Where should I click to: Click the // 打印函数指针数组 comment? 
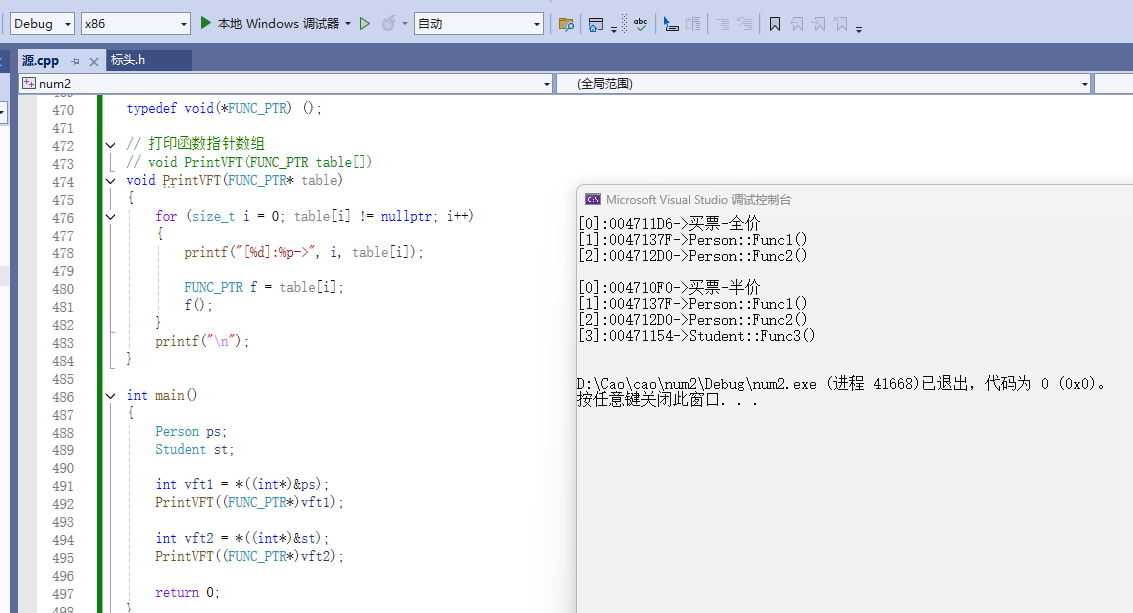(x=196, y=144)
